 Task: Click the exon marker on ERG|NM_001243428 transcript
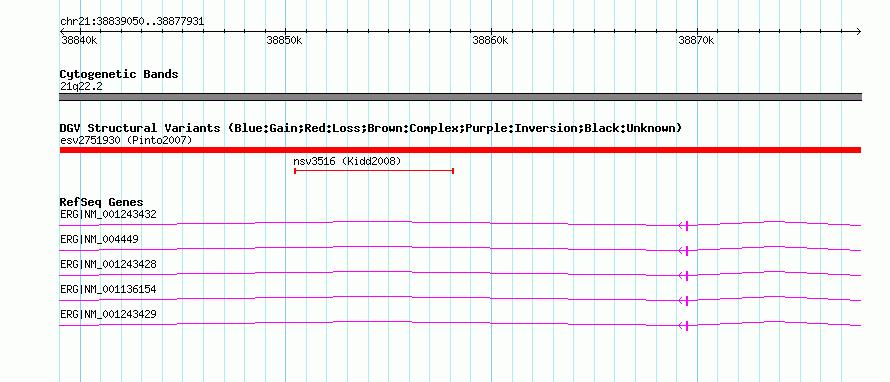[687, 275]
